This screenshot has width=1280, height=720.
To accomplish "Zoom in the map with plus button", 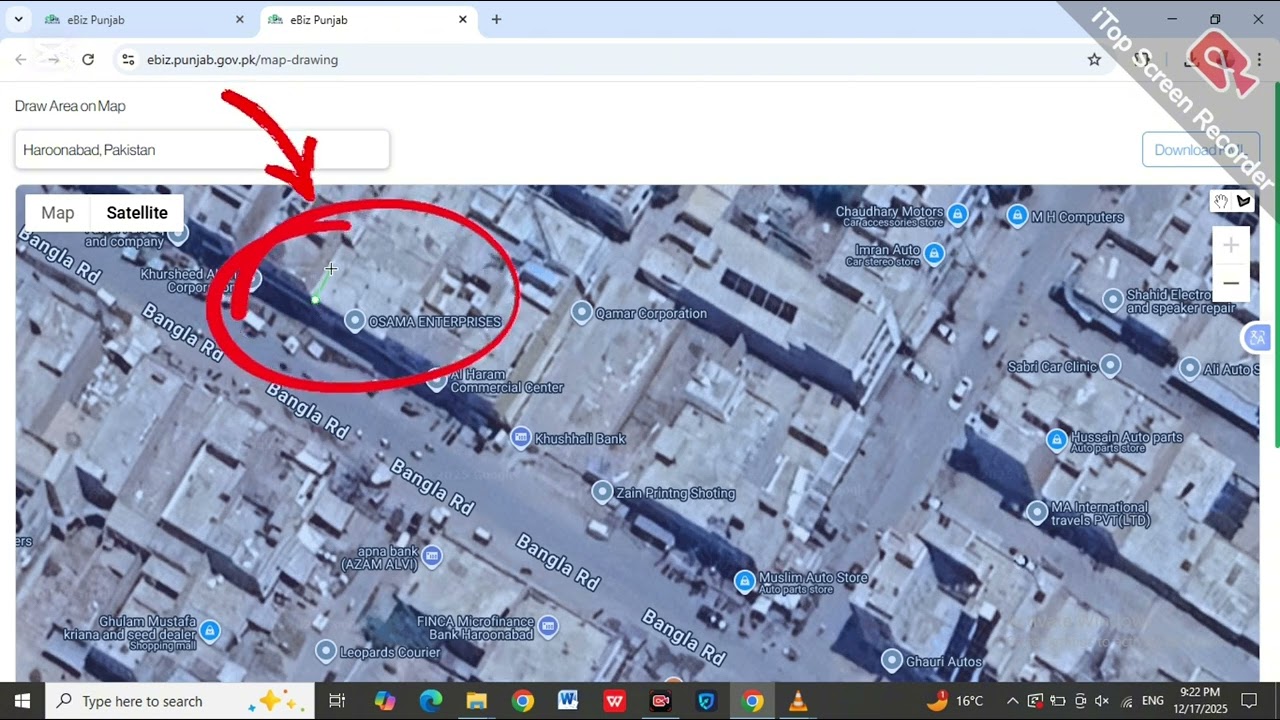I will (x=1231, y=246).
